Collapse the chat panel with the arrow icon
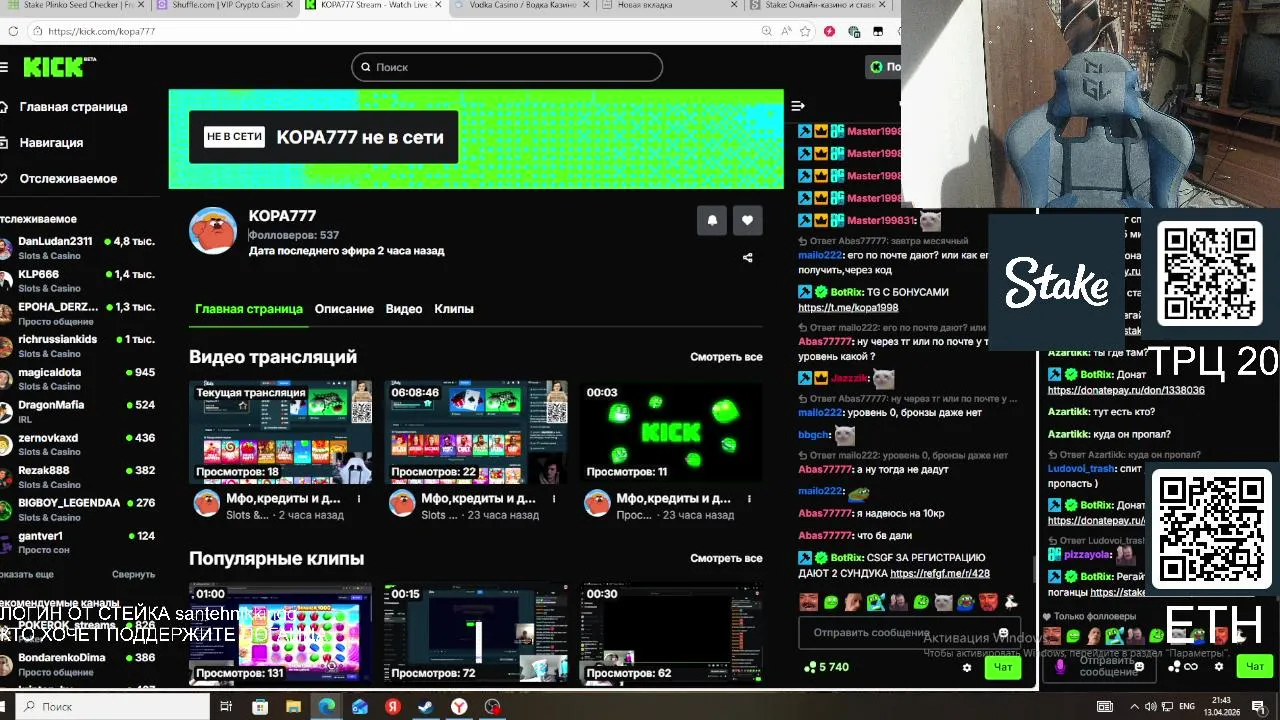The image size is (1280, 720). 798,106
